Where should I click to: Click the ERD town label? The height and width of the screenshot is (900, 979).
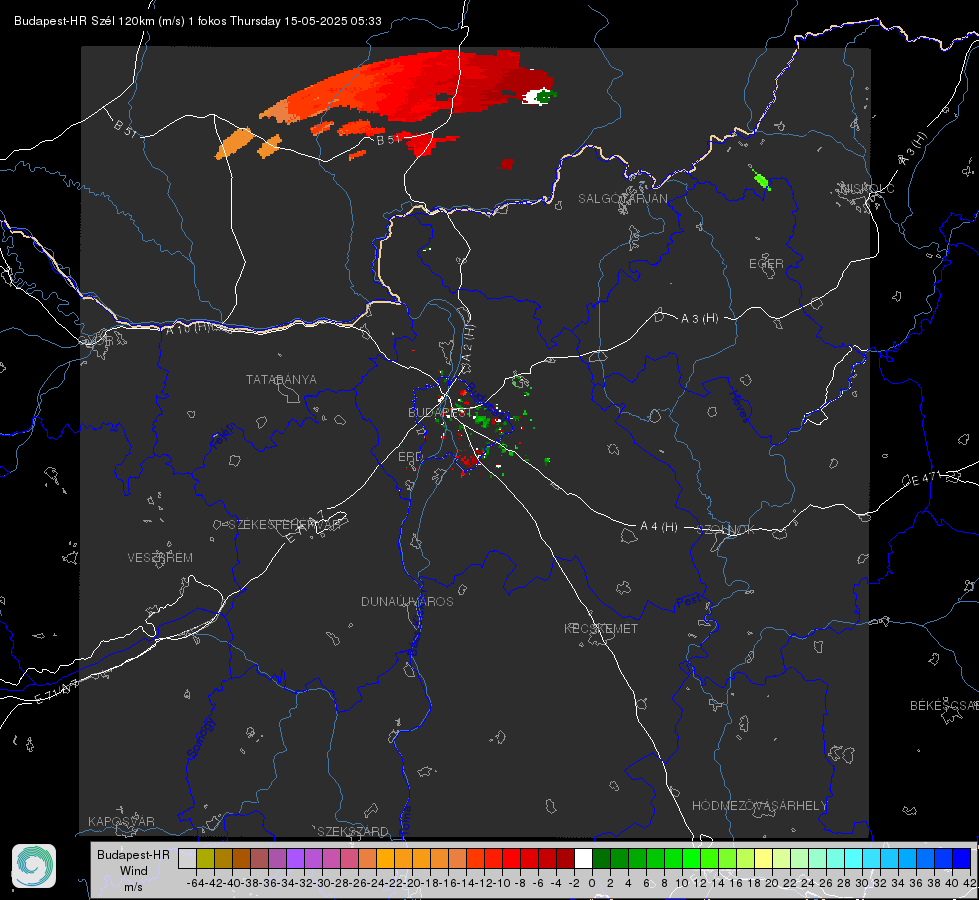pos(410,457)
